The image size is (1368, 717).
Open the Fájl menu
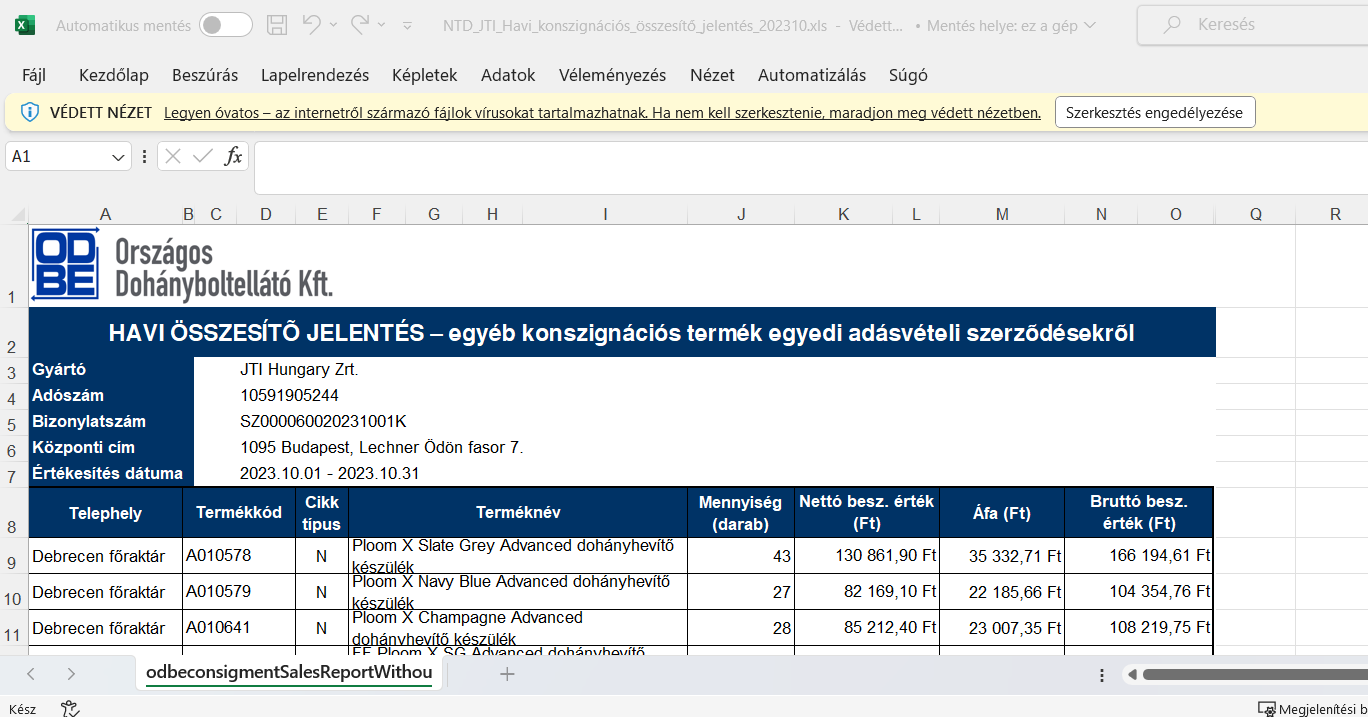(34, 75)
